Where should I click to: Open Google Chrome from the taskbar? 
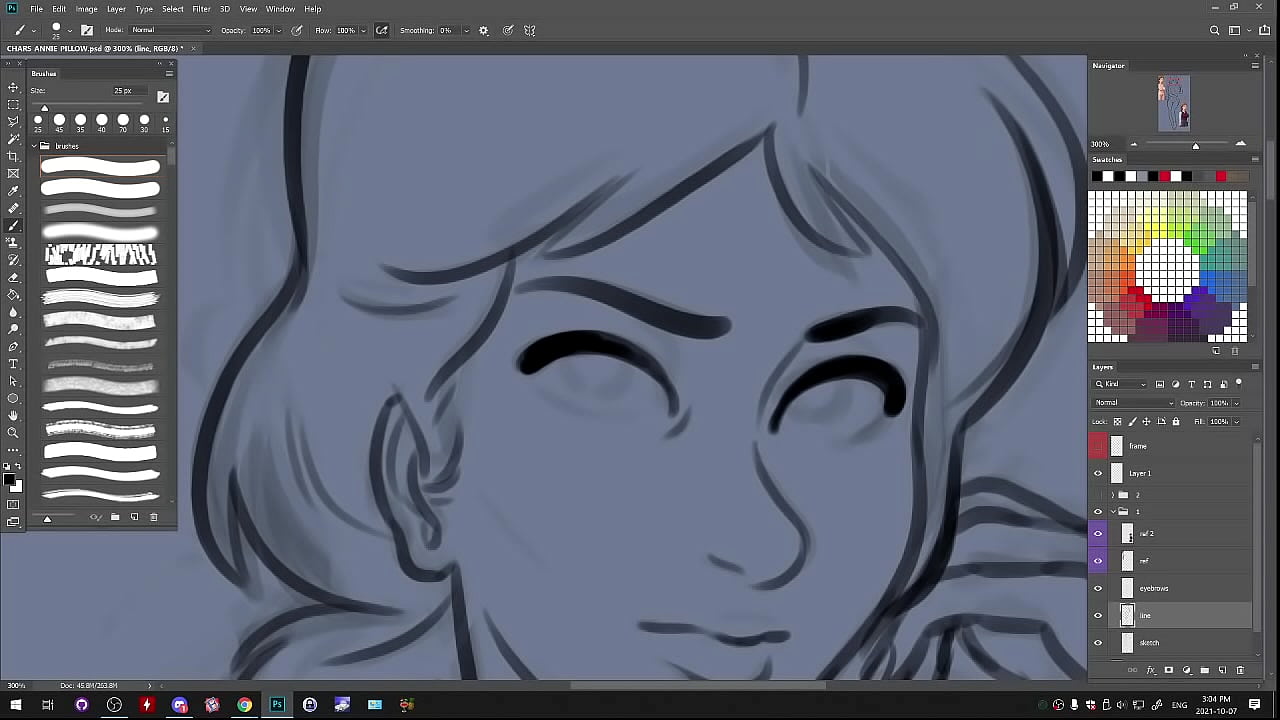(244, 705)
